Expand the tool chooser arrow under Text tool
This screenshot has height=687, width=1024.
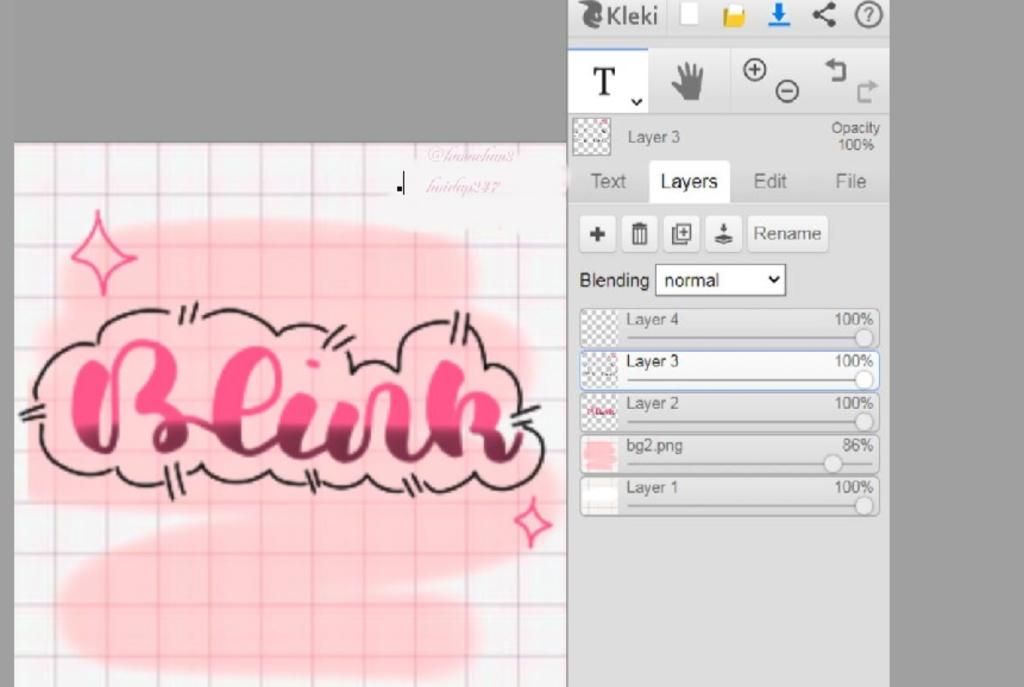636,101
